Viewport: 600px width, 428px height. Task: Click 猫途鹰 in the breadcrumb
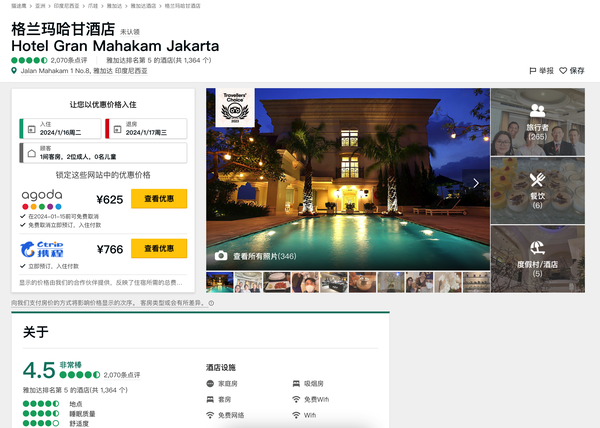pos(19,6)
